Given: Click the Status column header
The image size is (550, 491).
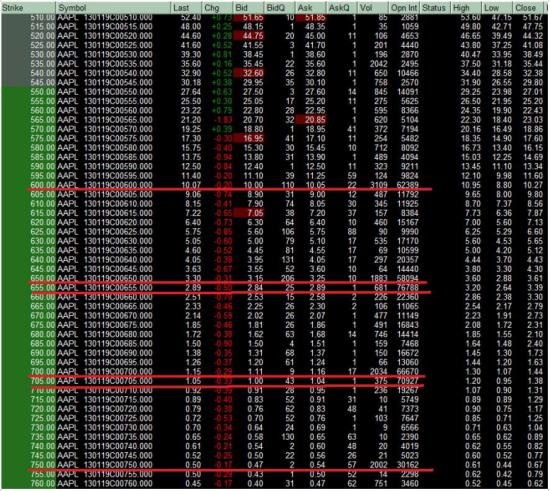Looking at the screenshot, I should pyautogui.click(x=435, y=8).
